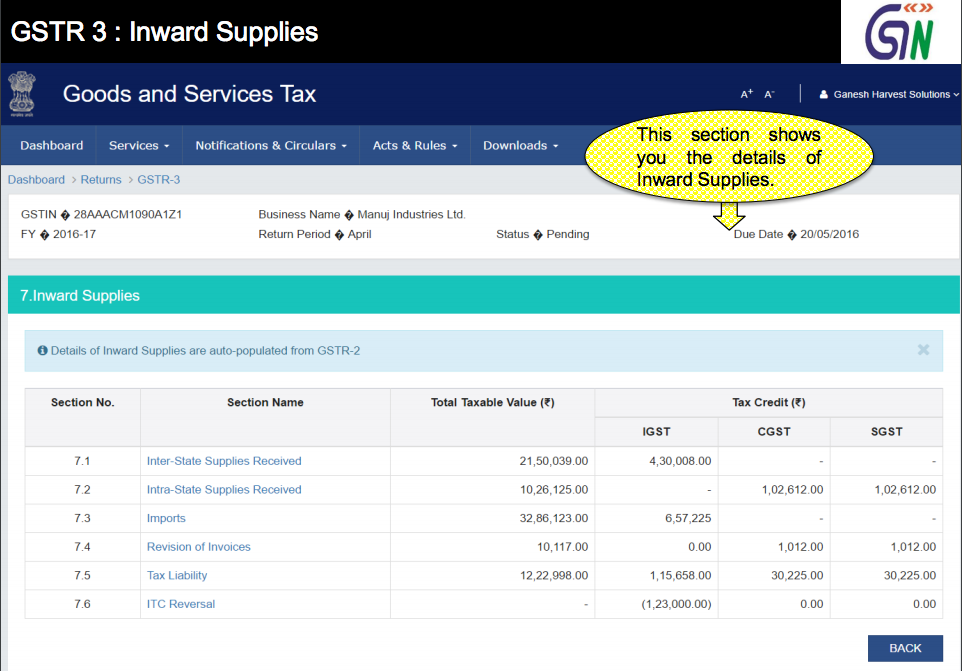
Task: Click the BACK button
Action: click(x=904, y=648)
